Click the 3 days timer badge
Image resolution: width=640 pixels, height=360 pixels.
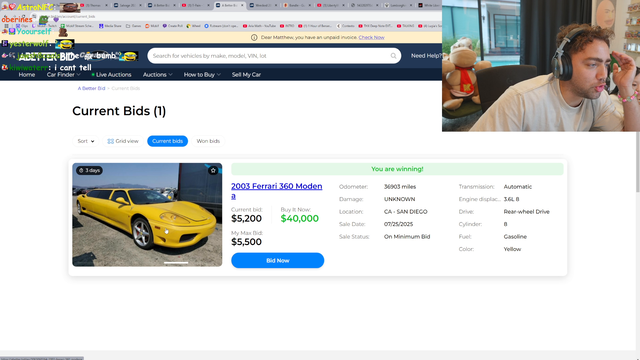89,171
